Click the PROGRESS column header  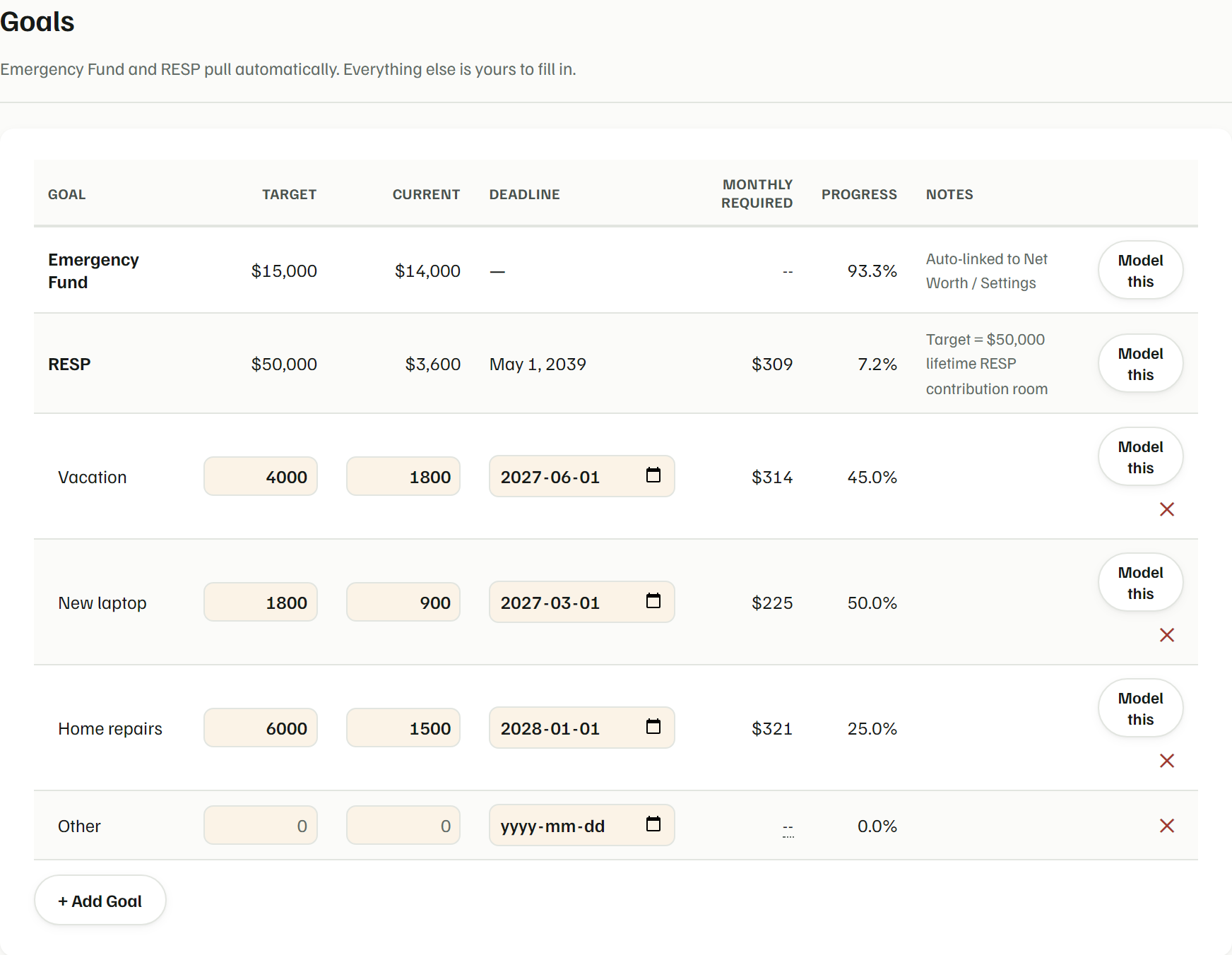coord(859,195)
